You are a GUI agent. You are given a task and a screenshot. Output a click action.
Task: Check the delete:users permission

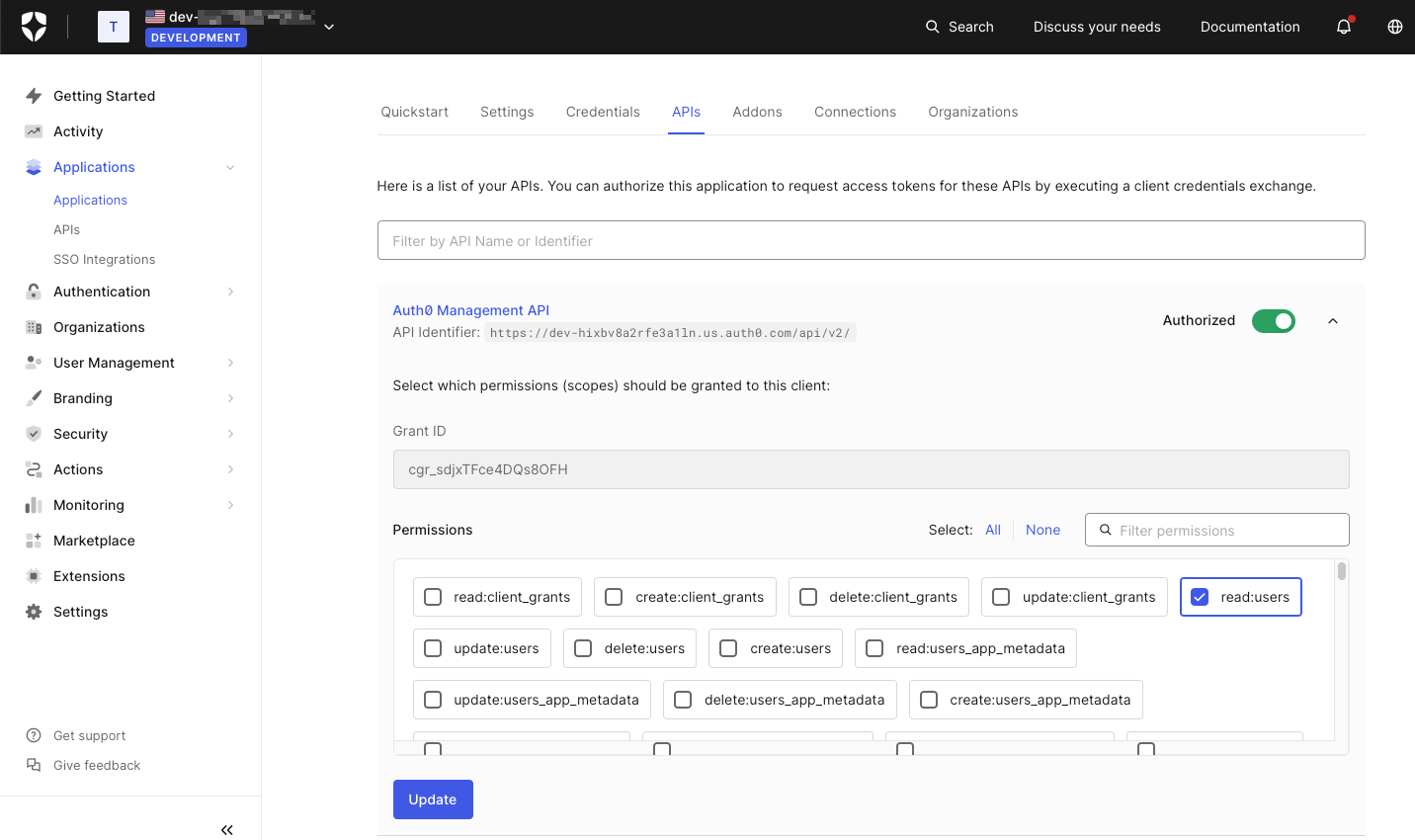click(583, 648)
